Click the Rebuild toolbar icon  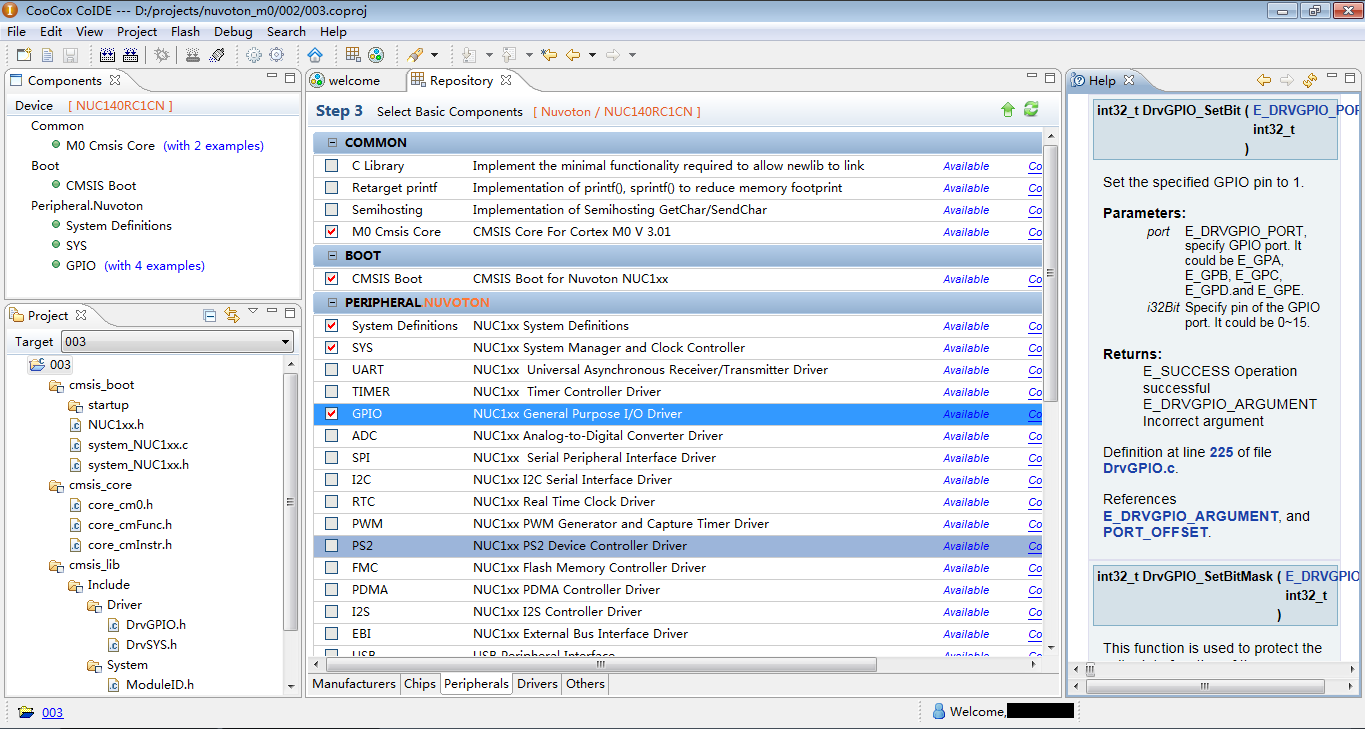(131, 55)
